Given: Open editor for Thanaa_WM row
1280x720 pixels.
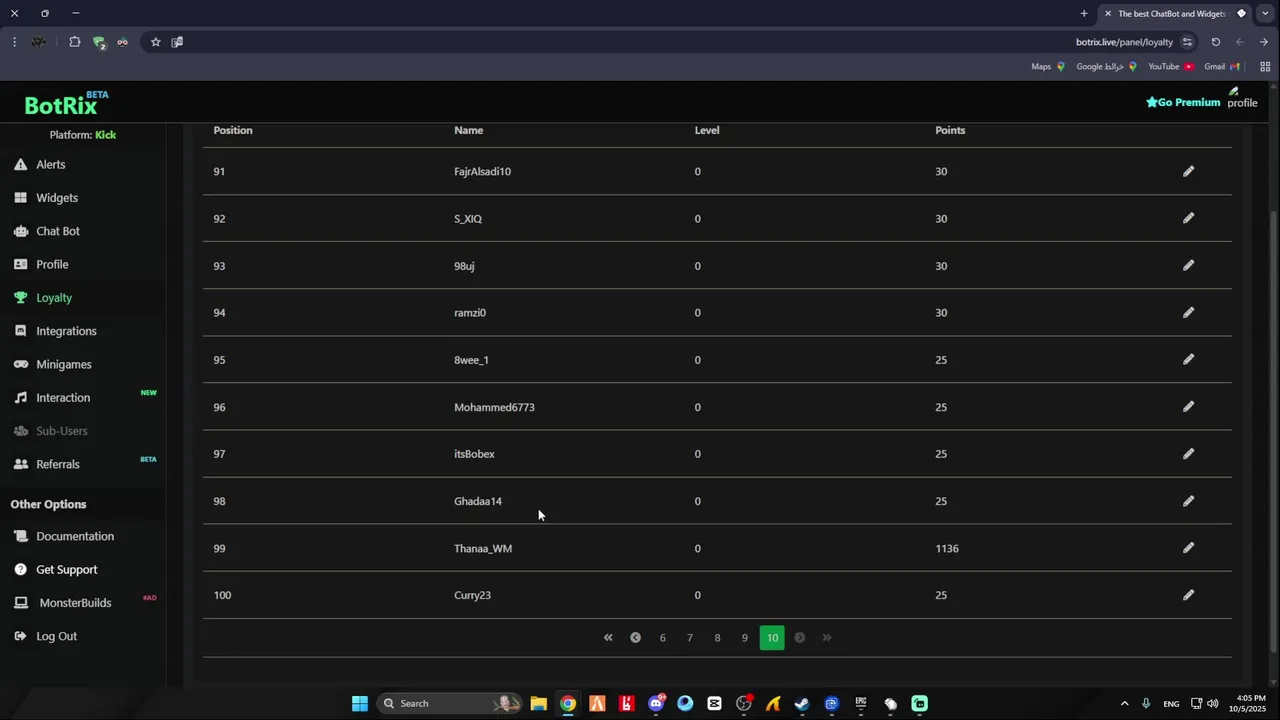Looking at the screenshot, I should point(1188,547).
